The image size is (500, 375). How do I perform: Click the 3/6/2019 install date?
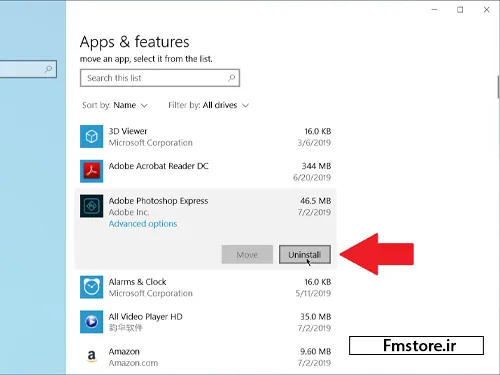[x=314, y=143]
